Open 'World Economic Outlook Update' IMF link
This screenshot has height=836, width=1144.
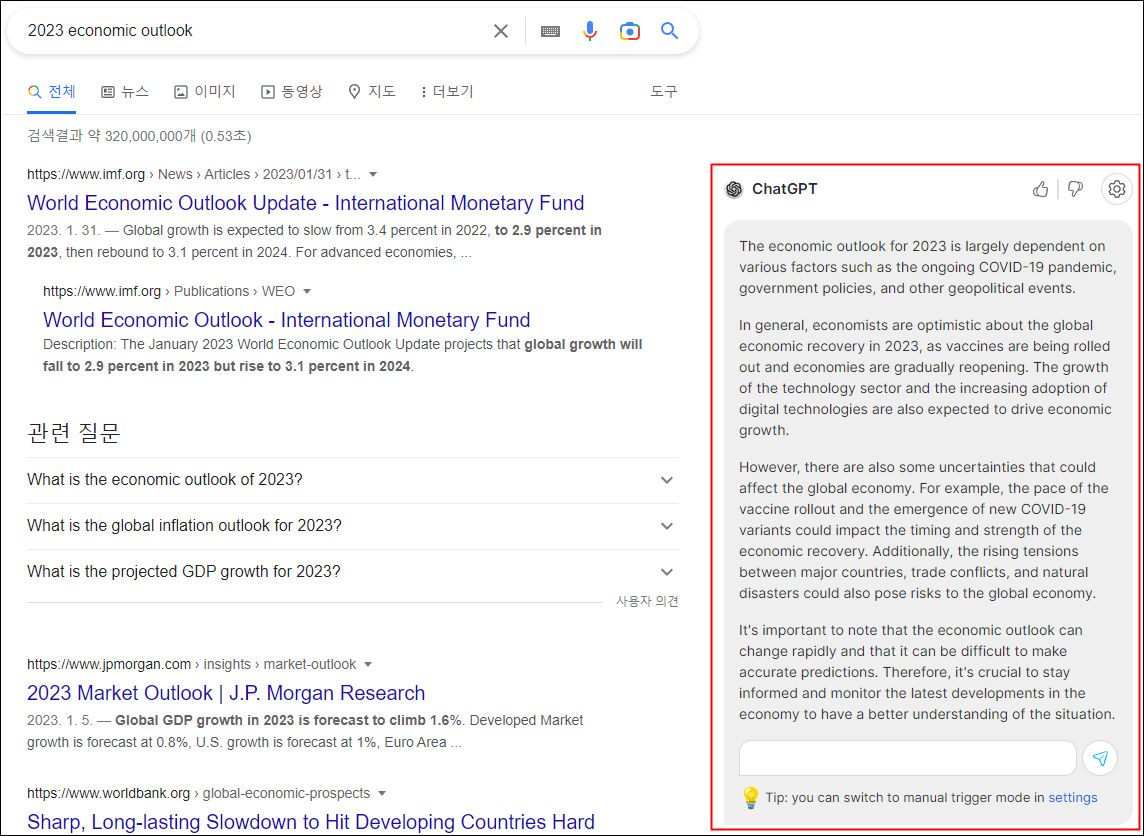pos(306,203)
